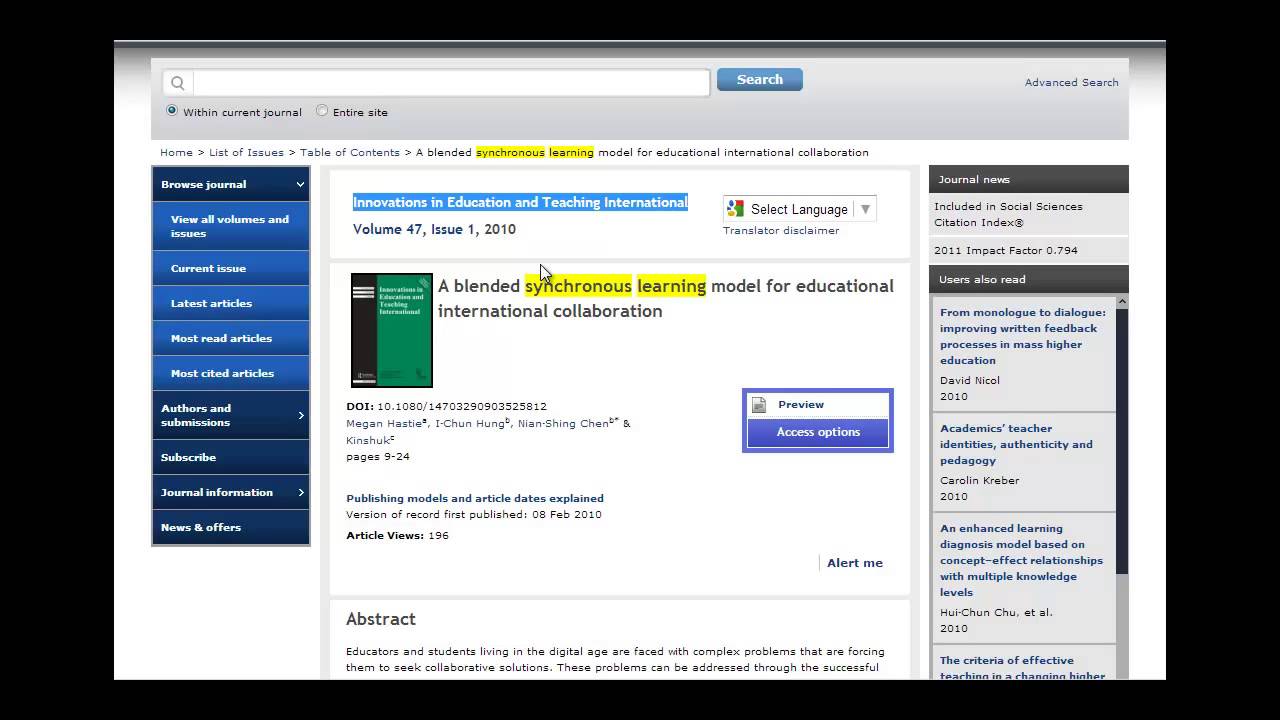Viewport: 1280px width, 720px height.
Task: Open author I-Chun Hung link
Action: pos(471,424)
